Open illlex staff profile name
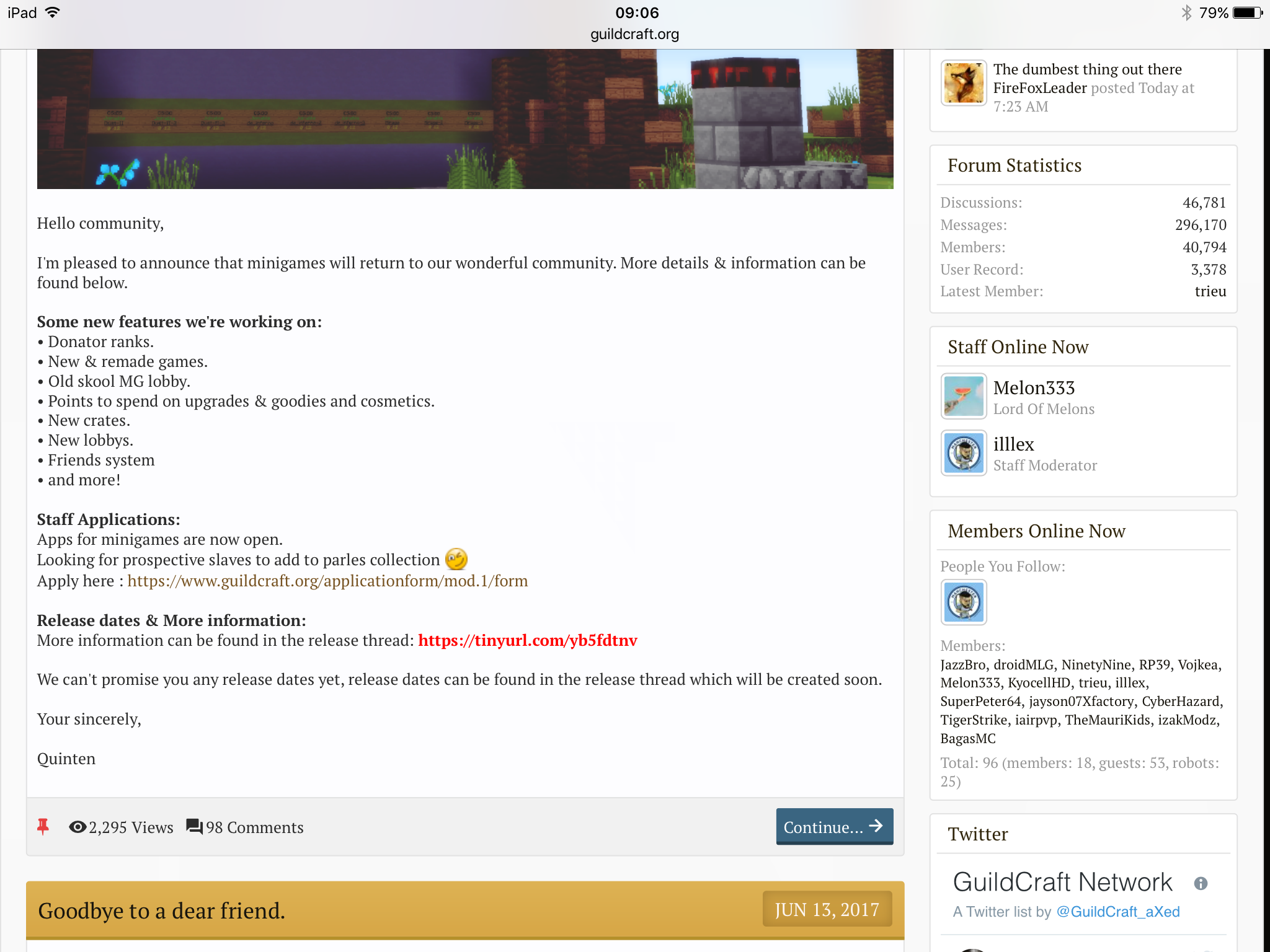 [1014, 444]
